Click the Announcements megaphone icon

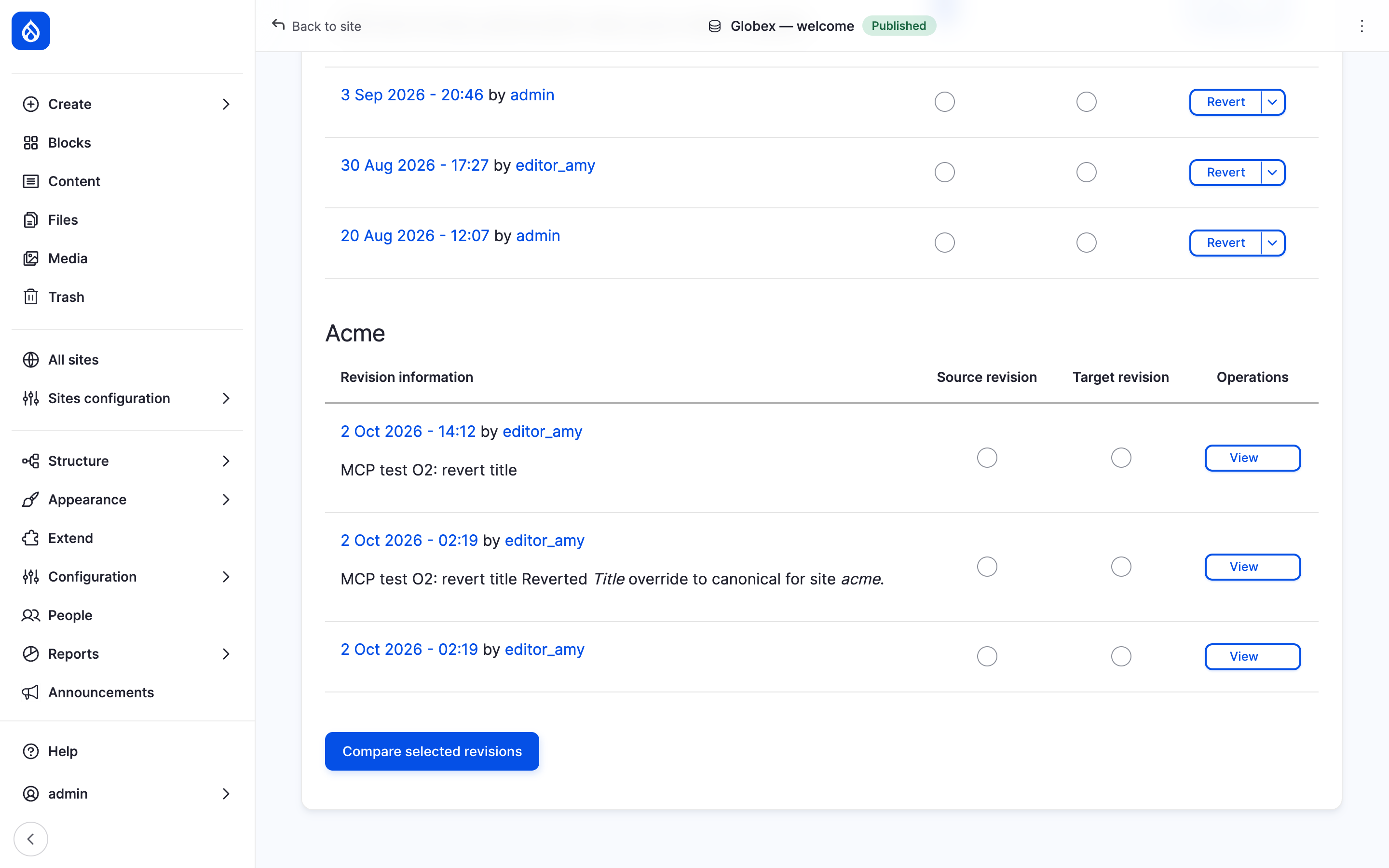[31, 692]
